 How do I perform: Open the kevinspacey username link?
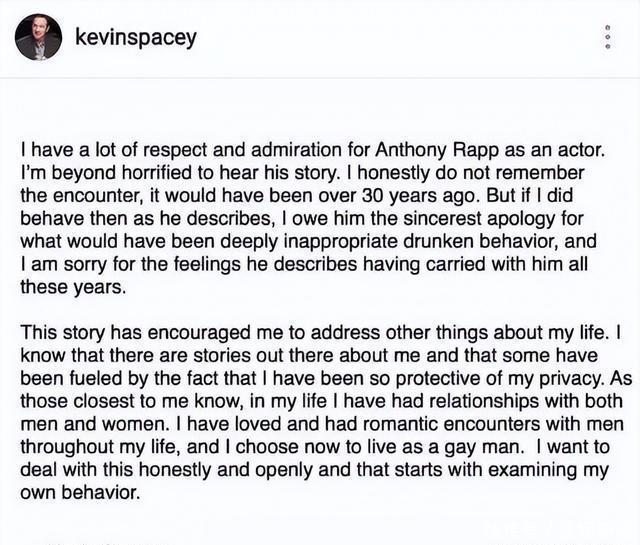pyautogui.click(x=136, y=38)
